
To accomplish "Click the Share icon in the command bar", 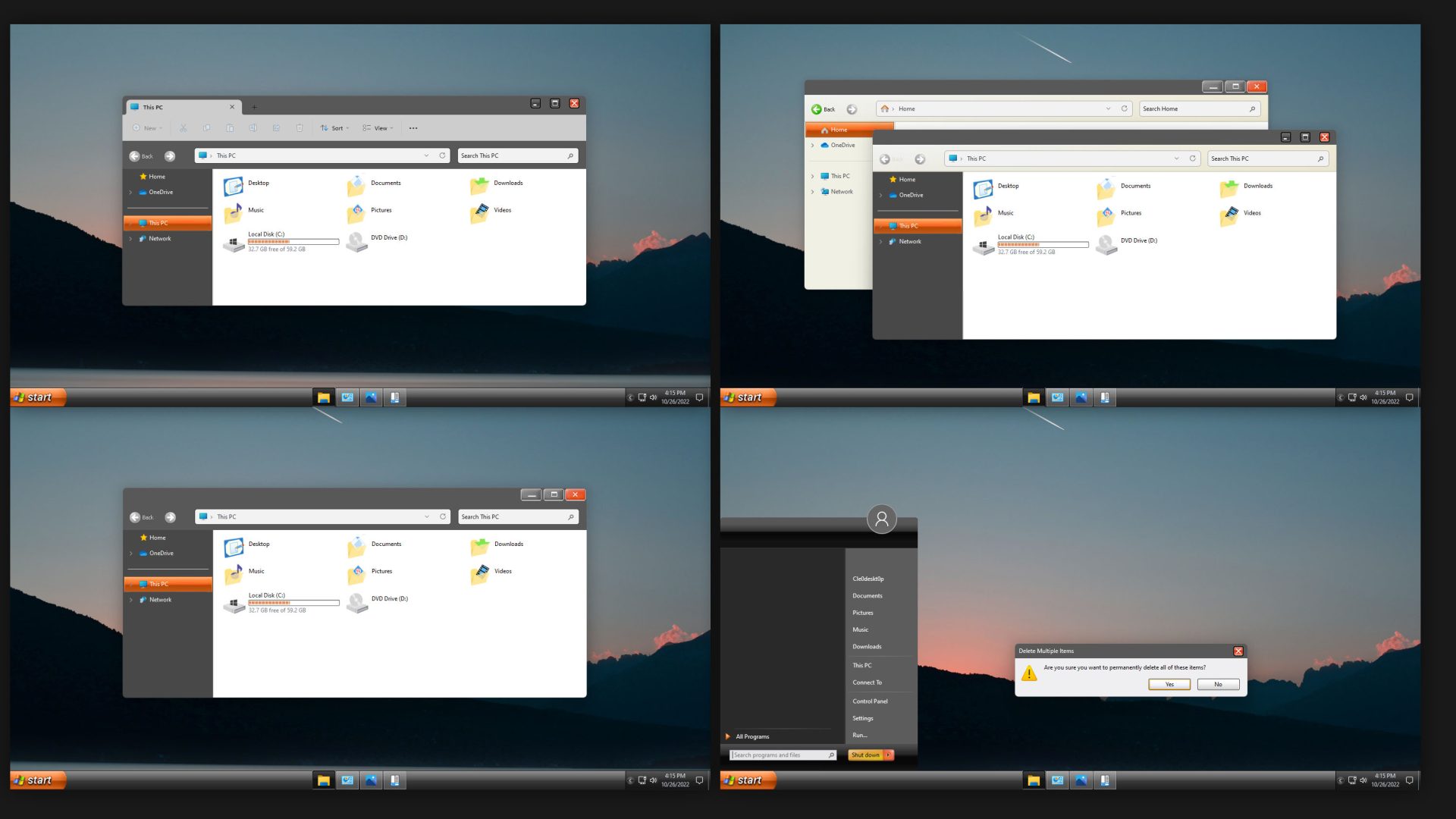I will [x=276, y=127].
